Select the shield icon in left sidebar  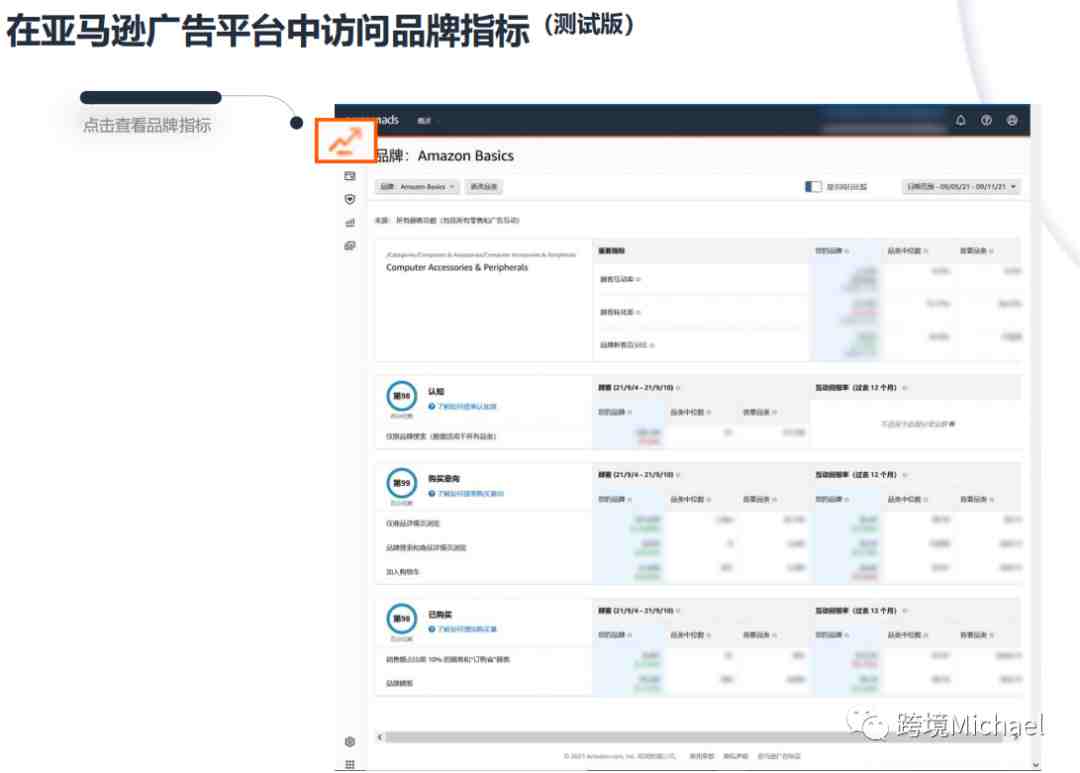click(350, 199)
